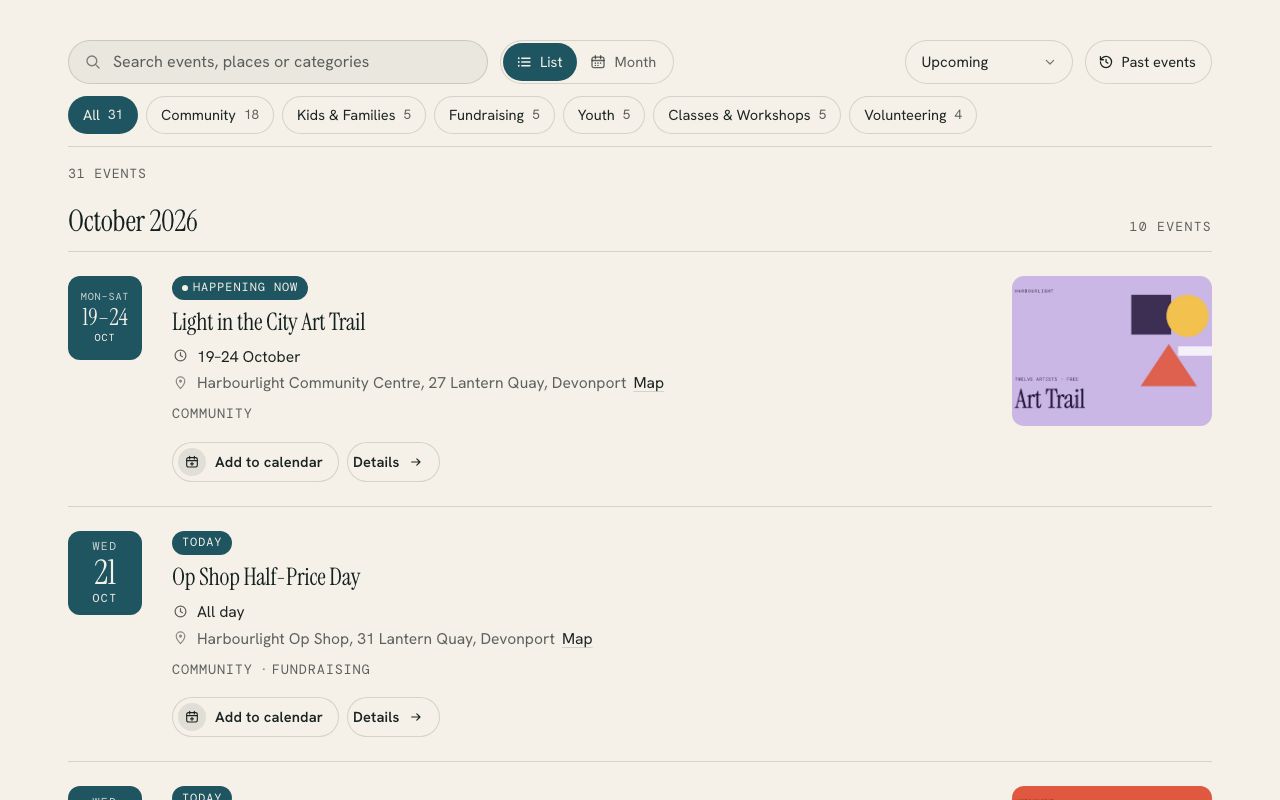
Task: Click the clock icon beside 19–24 October
Action: point(181,356)
